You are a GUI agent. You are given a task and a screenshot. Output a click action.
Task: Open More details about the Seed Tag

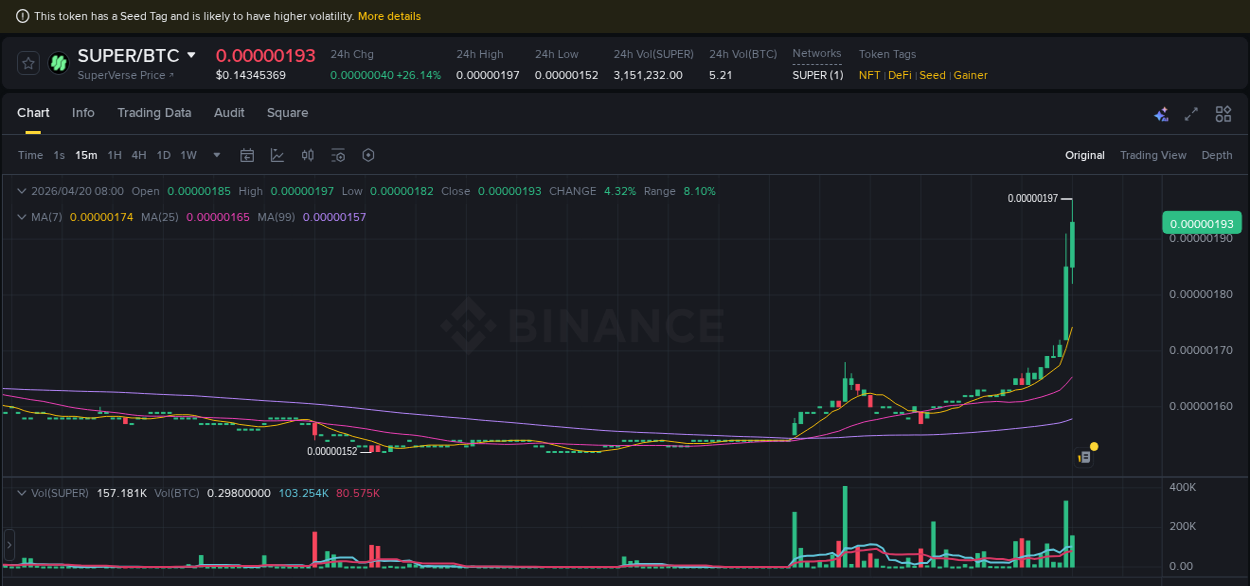pos(389,16)
